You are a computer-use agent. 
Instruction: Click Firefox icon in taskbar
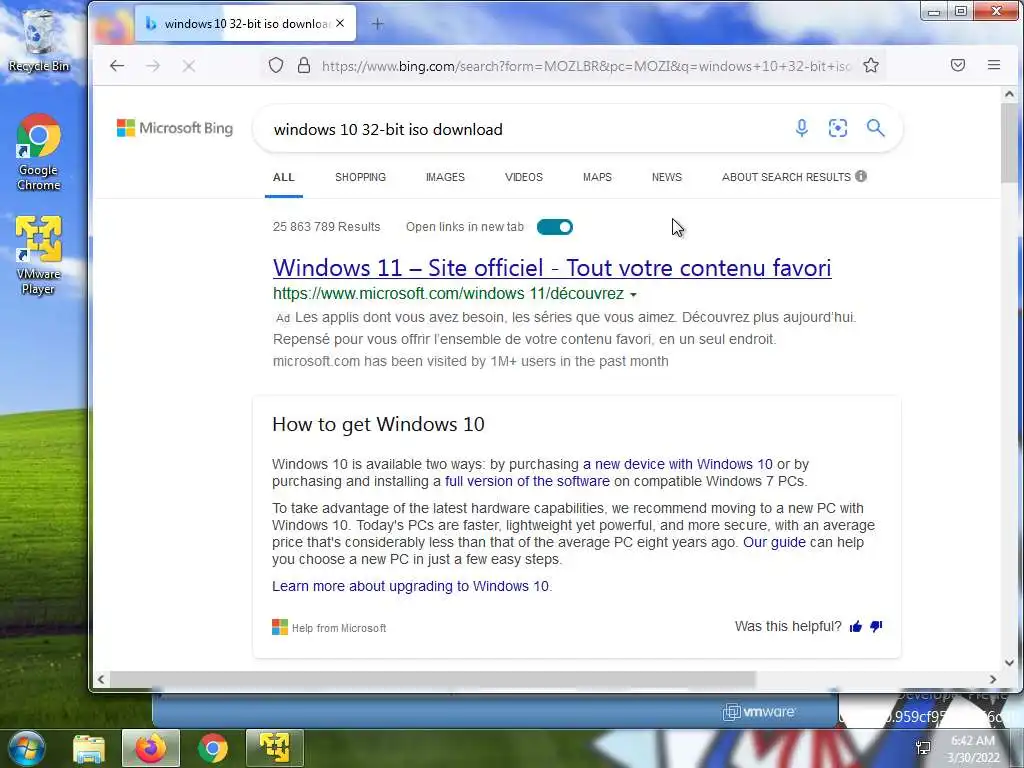coord(151,748)
